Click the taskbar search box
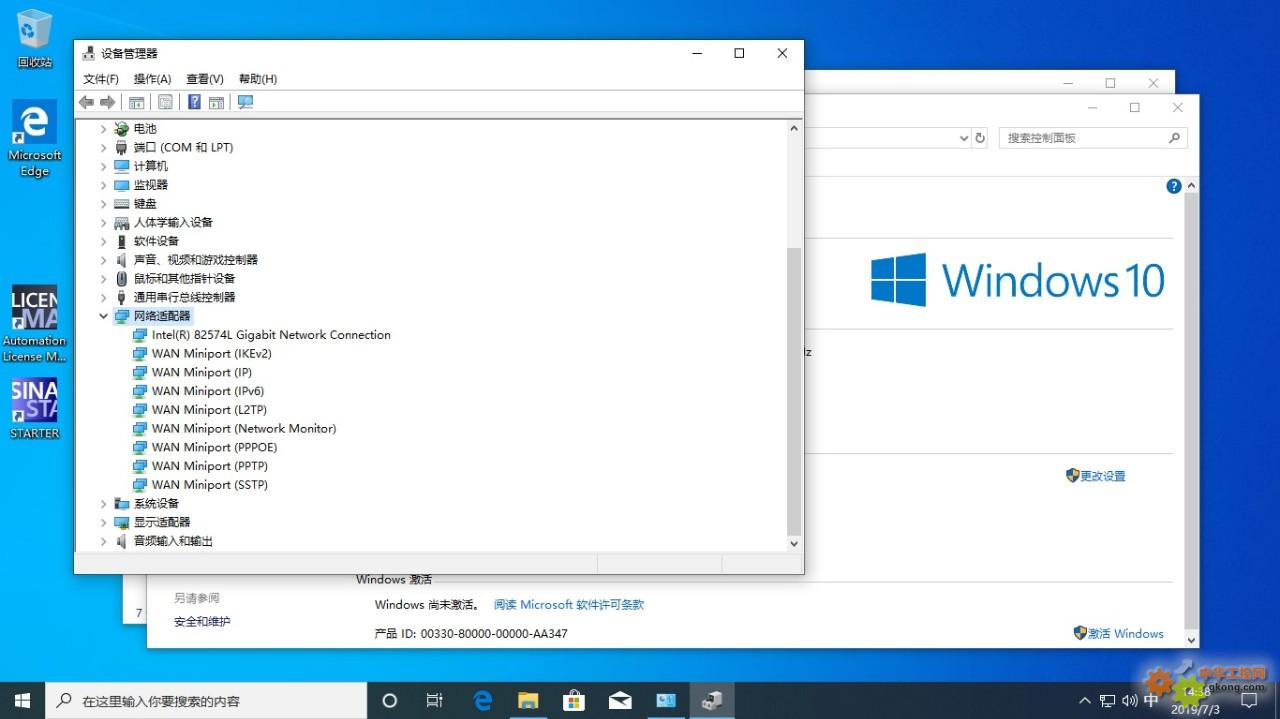The height and width of the screenshot is (719, 1280). pyautogui.click(x=207, y=701)
